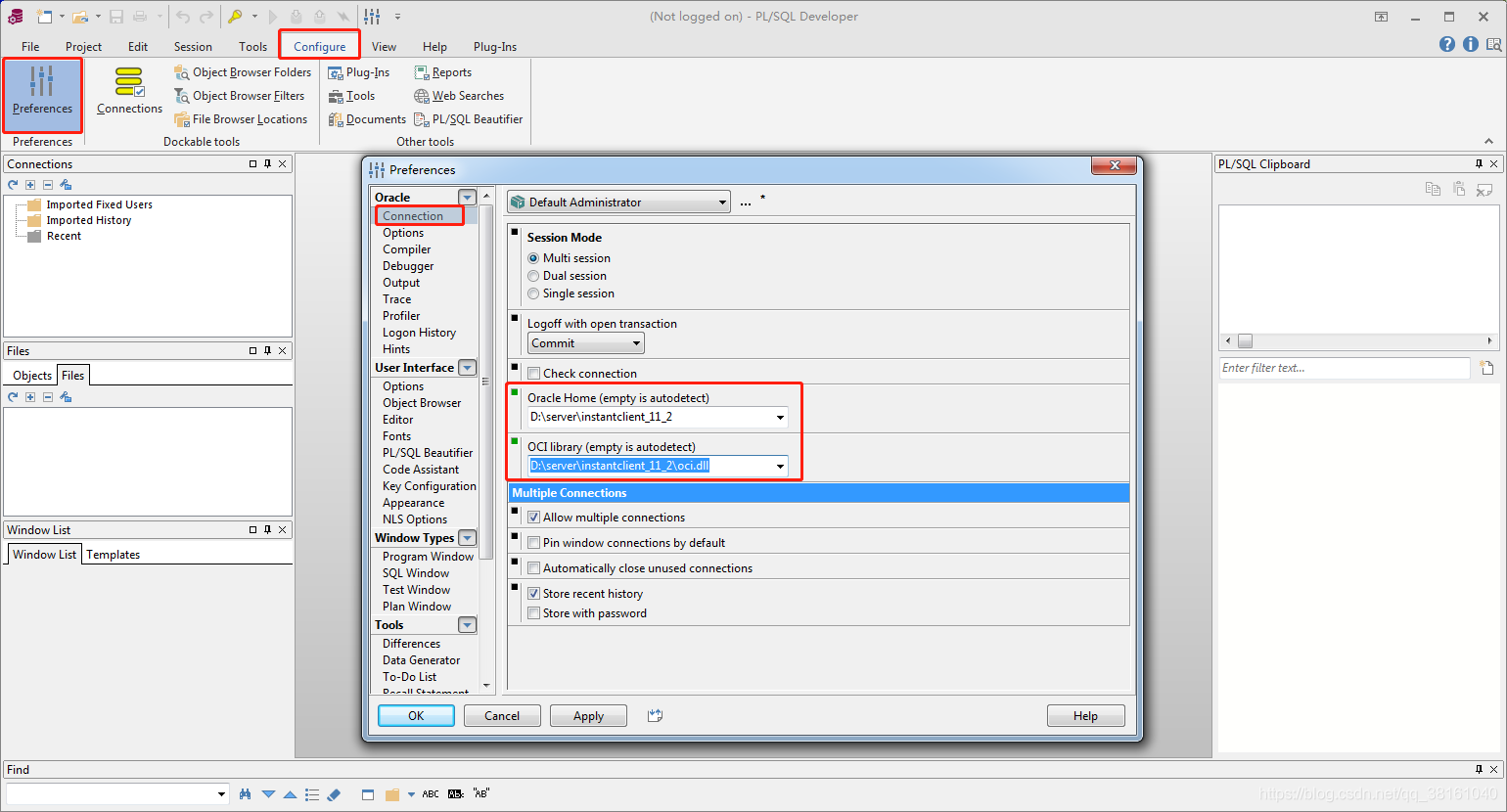Click Cancel in Preferences dialog

tap(502, 716)
